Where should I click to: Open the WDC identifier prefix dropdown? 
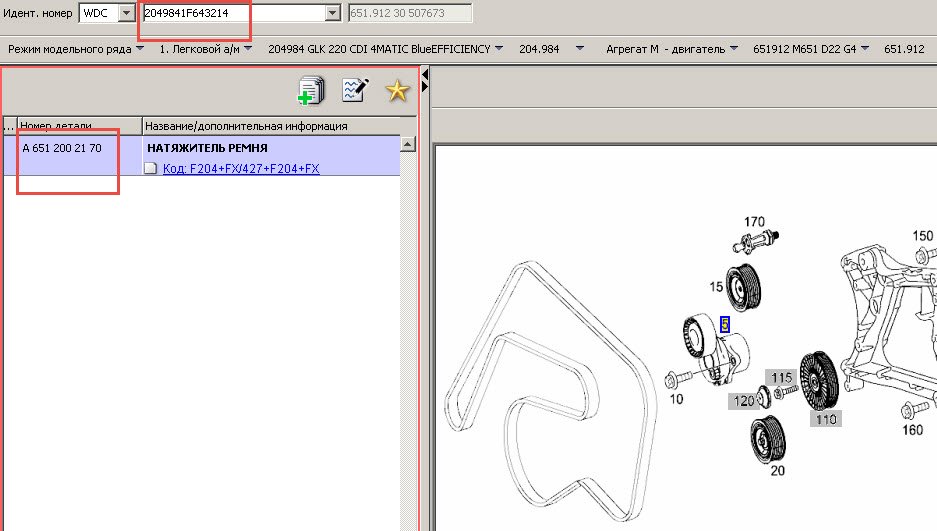(126, 13)
